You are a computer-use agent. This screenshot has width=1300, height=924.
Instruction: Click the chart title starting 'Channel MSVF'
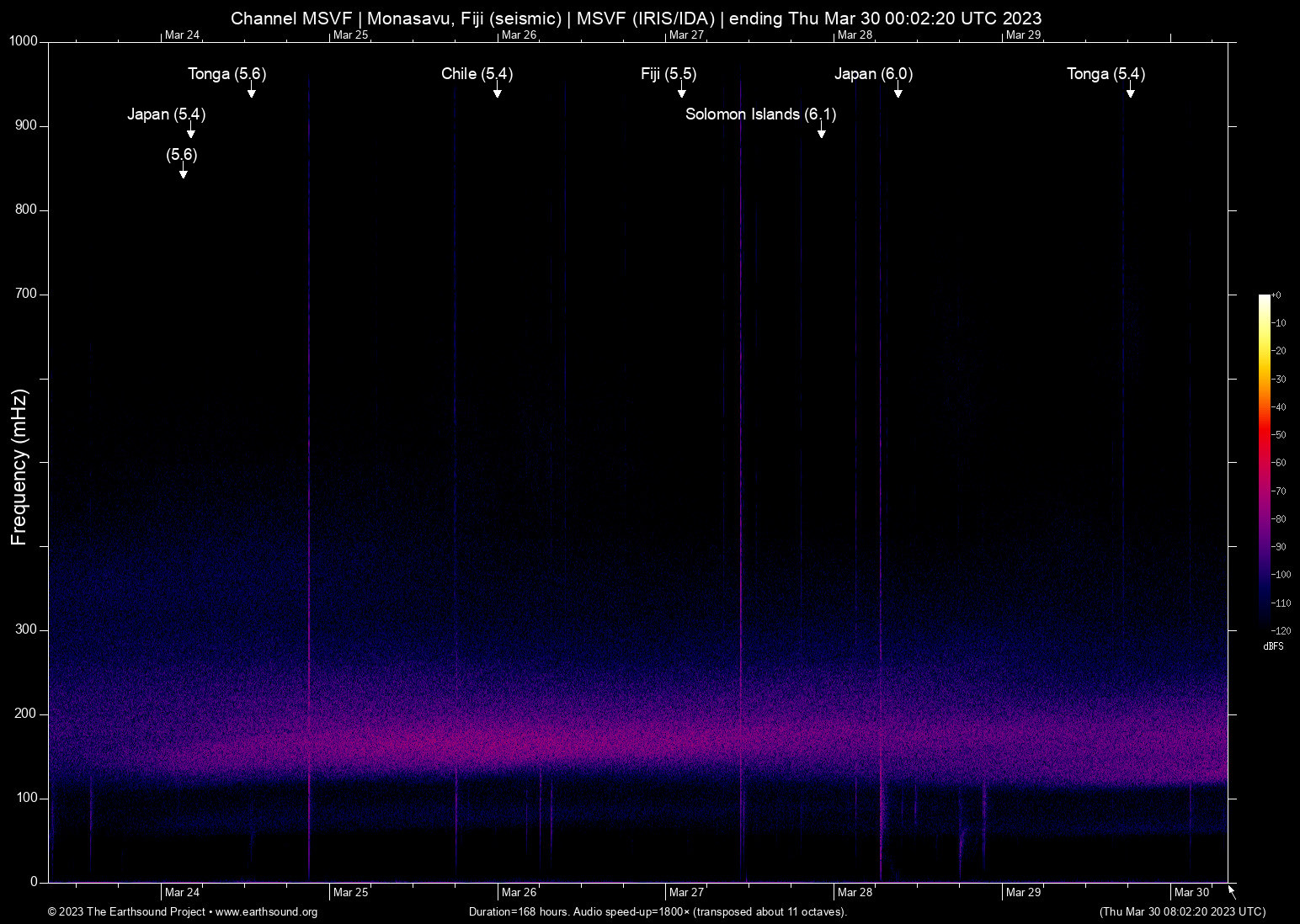click(636, 19)
